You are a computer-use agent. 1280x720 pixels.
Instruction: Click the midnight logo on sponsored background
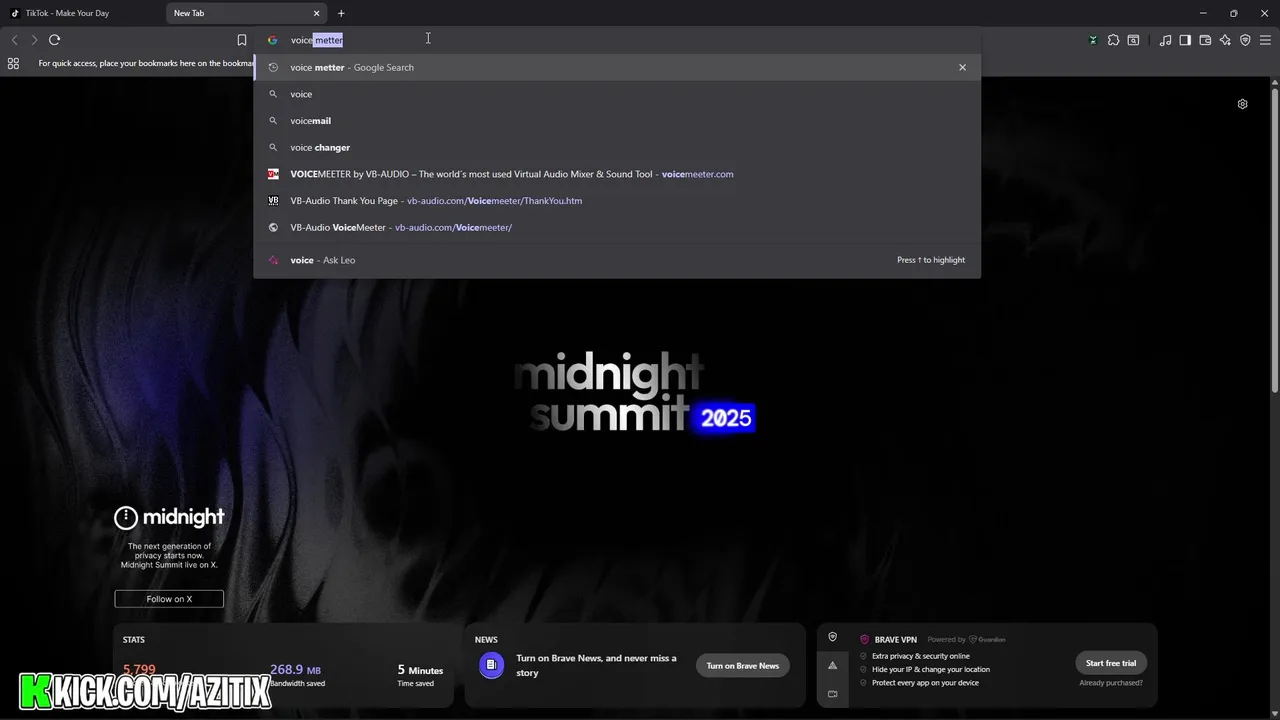click(169, 517)
